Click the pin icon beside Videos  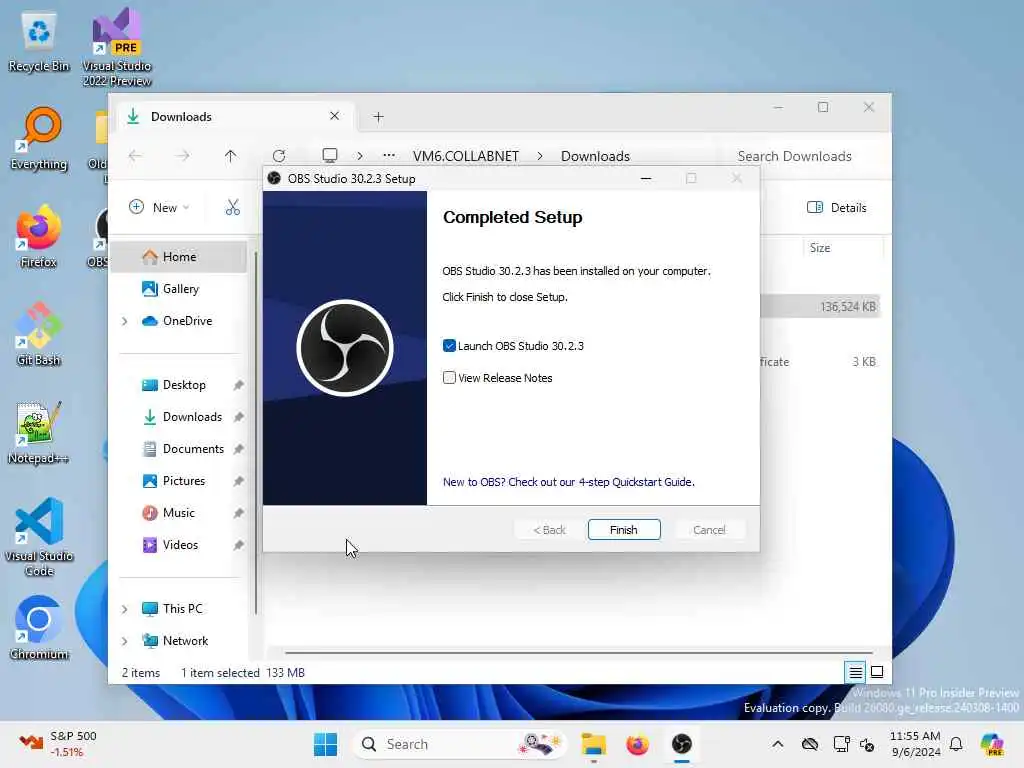coord(238,545)
